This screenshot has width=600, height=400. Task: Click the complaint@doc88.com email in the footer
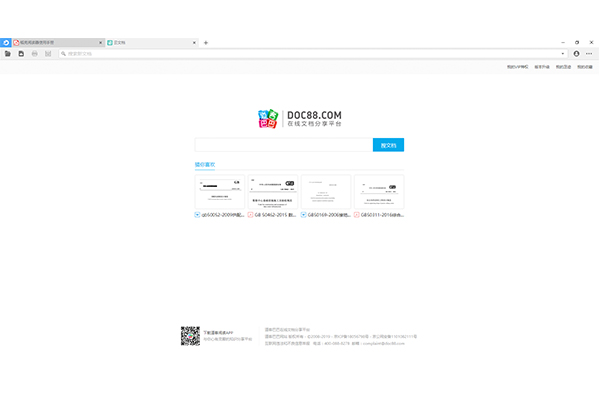(x=383, y=344)
